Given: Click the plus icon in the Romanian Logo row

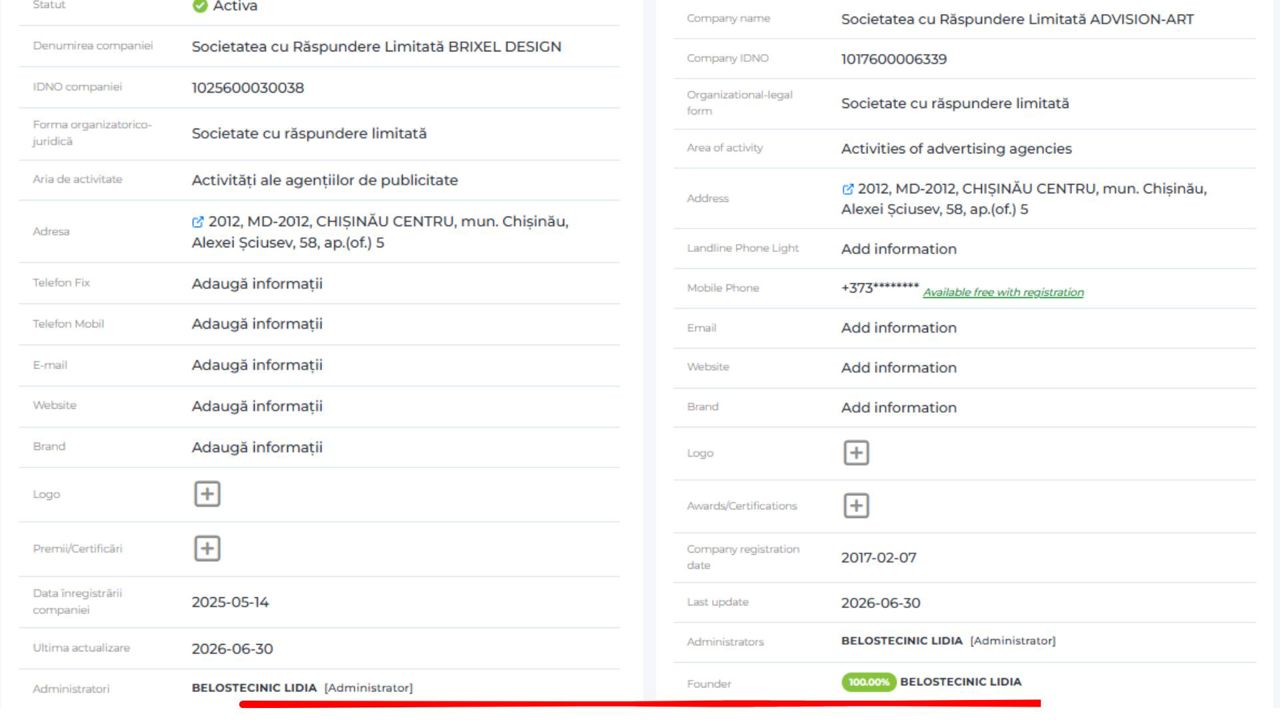Looking at the screenshot, I should (x=207, y=494).
